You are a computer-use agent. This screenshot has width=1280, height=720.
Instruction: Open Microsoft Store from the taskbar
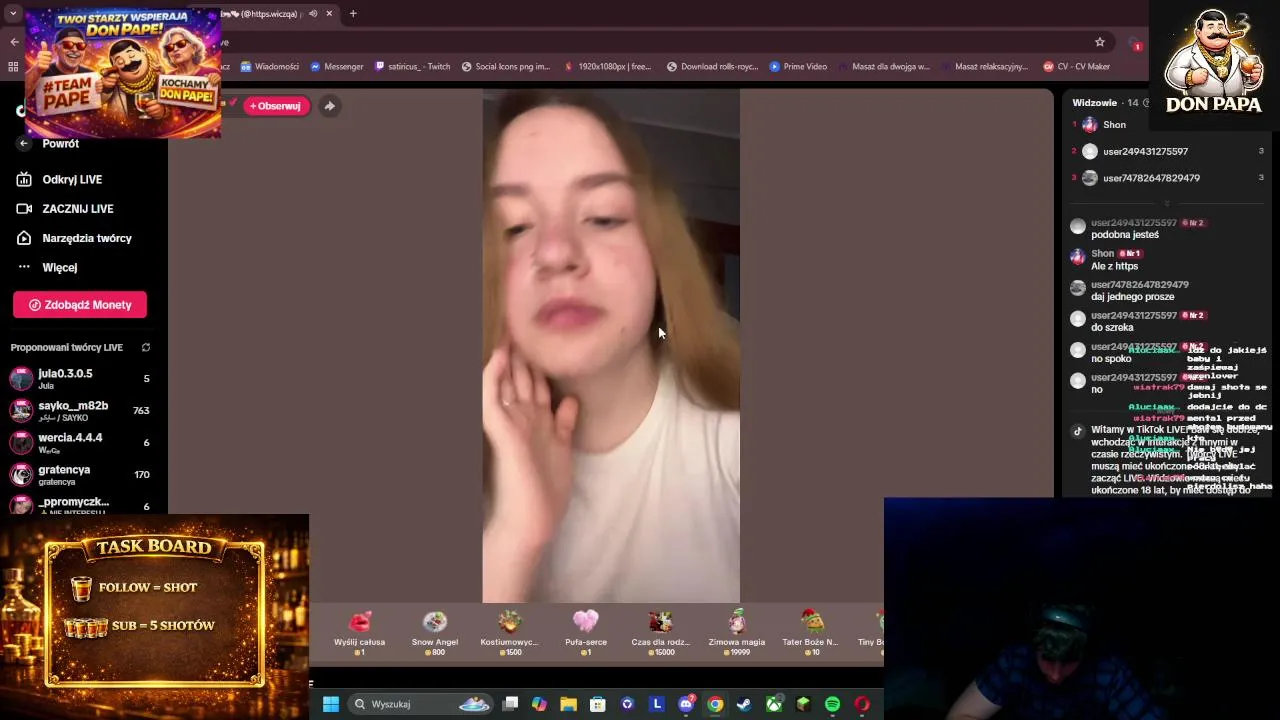coord(598,704)
